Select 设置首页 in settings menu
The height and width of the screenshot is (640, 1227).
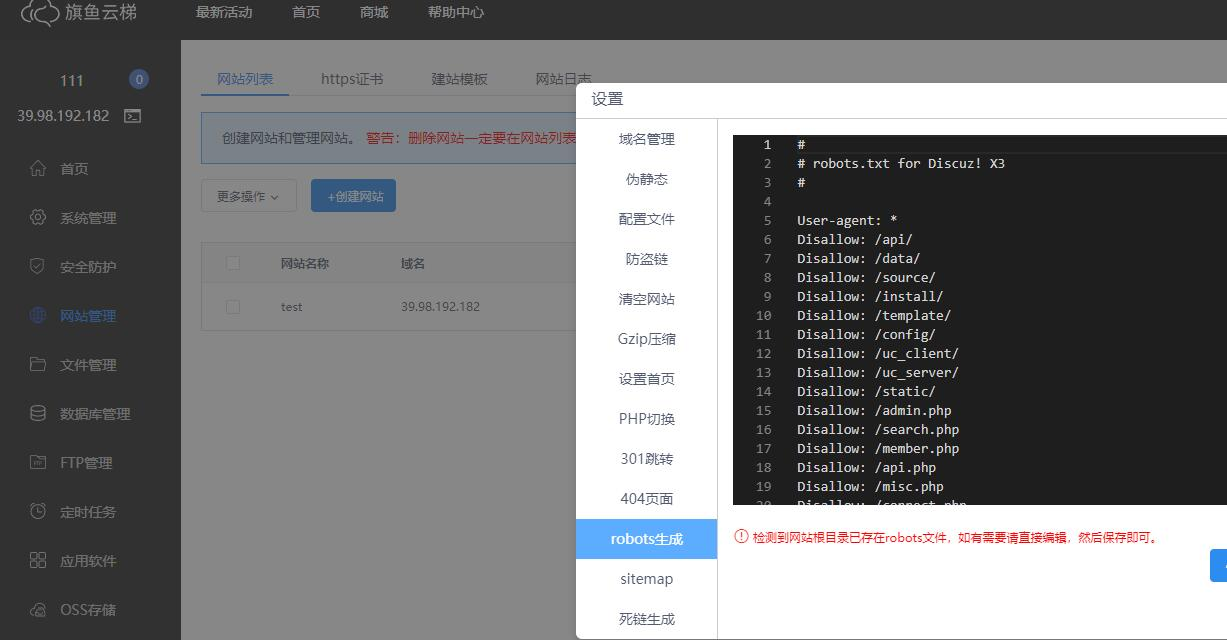pyautogui.click(x=647, y=379)
